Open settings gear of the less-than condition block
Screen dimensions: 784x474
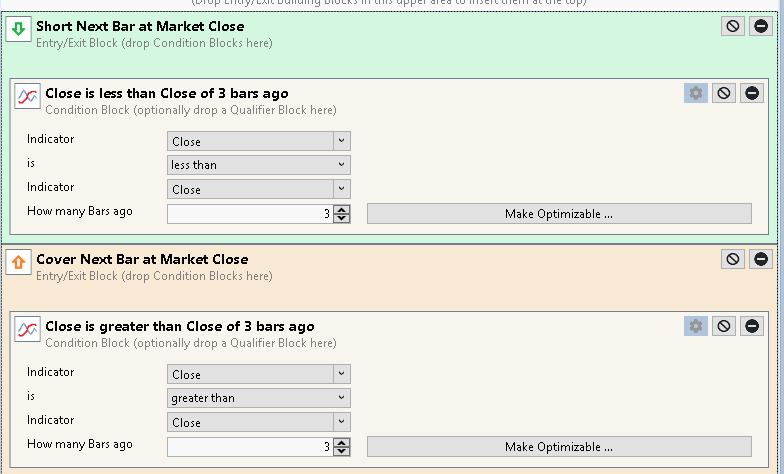pos(696,93)
